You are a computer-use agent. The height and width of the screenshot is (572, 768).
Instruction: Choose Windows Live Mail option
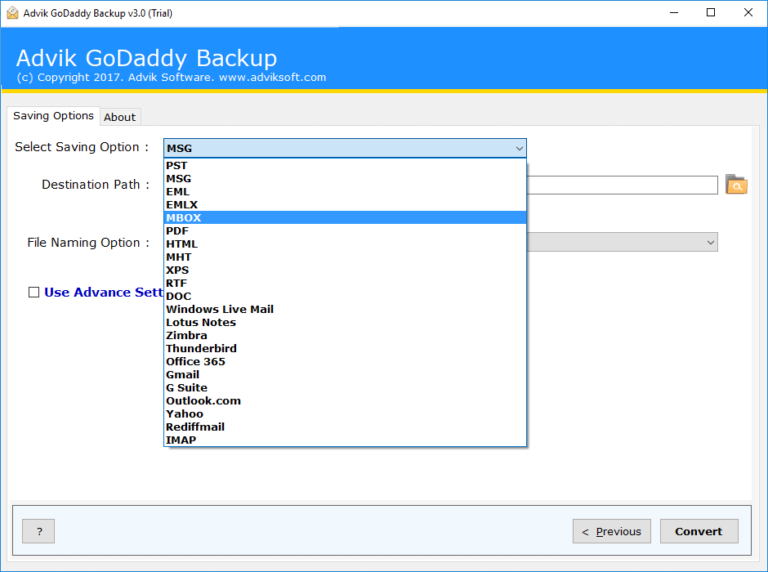click(x=345, y=309)
